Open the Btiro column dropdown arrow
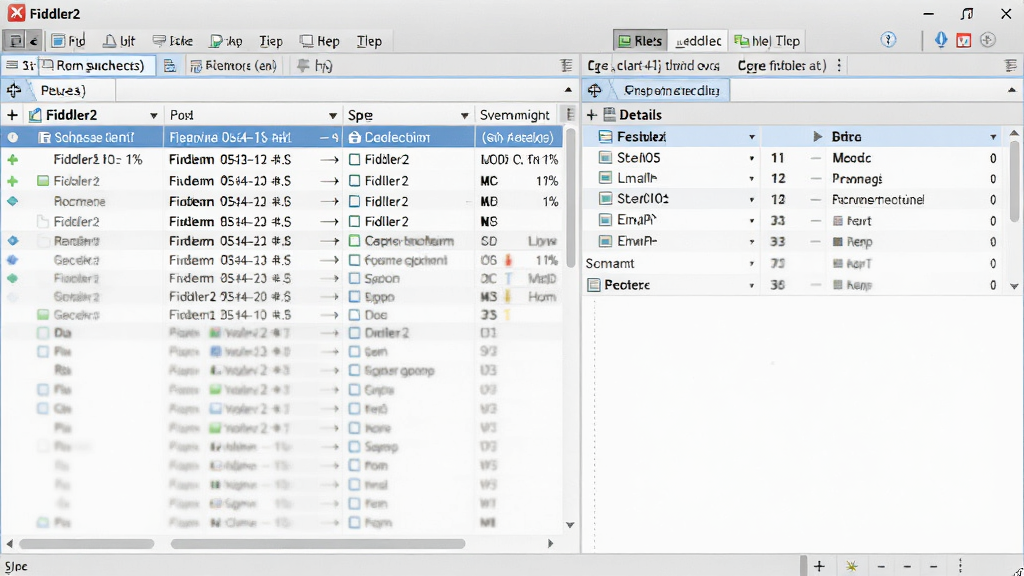Viewport: 1024px width, 576px height. coord(993,137)
